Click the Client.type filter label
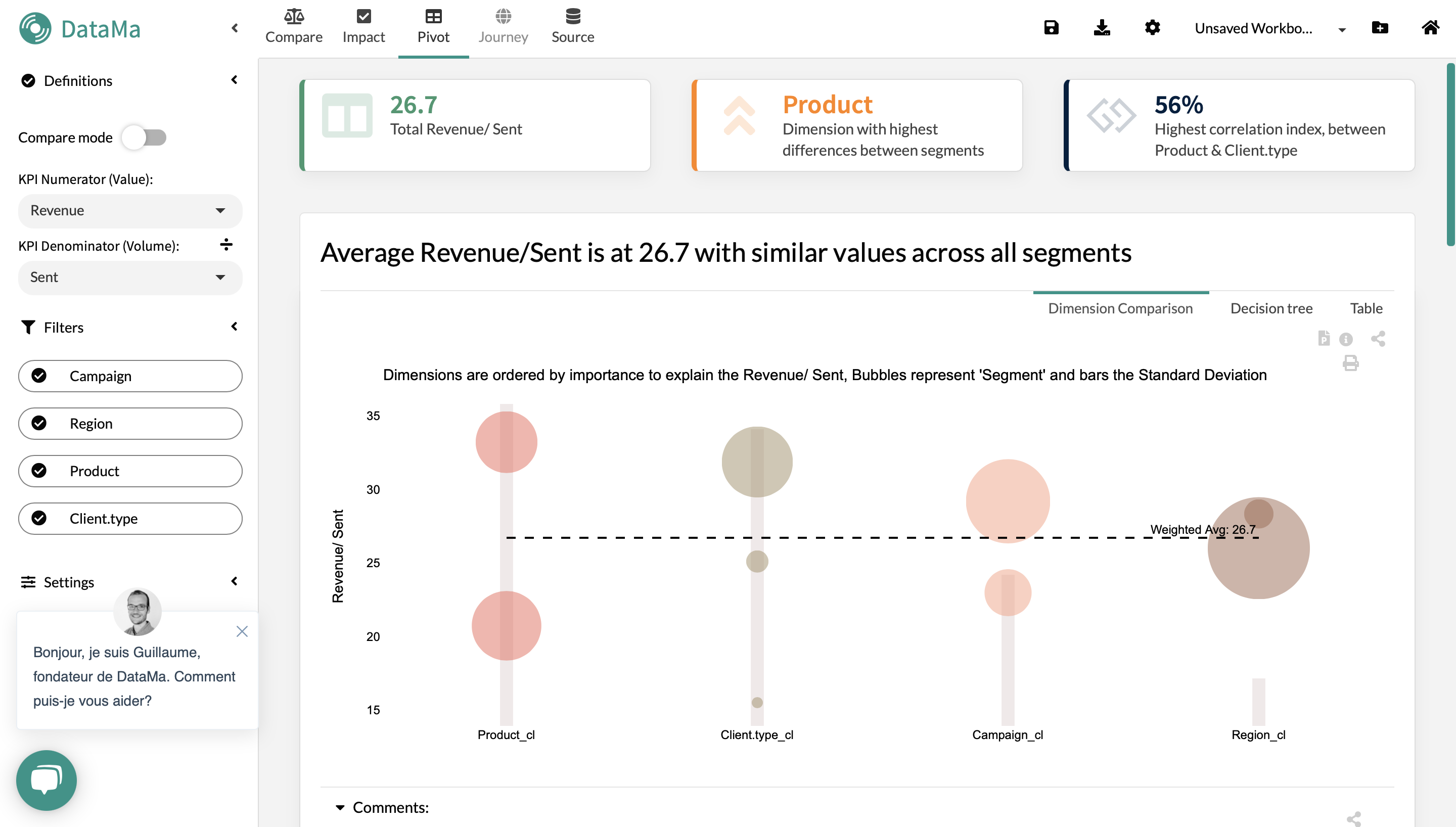The height and width of the screenshot is (827, 1456). click(x=103, y=519)
